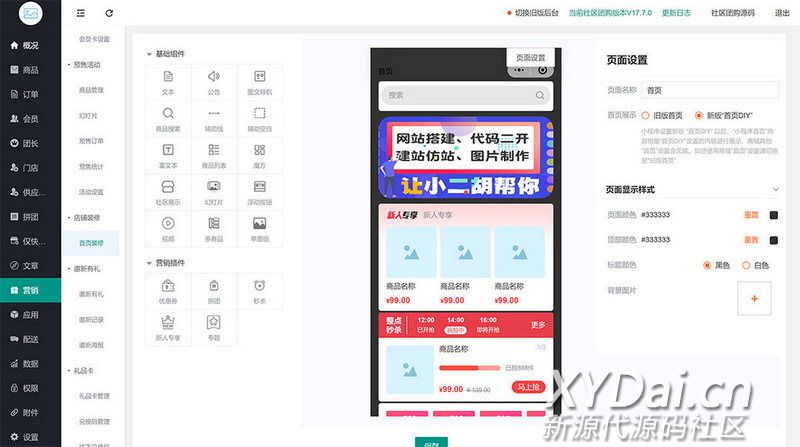Add the 浮动按钮 floating button component
The height and width of the screenshot is (447, 800).
[x=259, y=193]
